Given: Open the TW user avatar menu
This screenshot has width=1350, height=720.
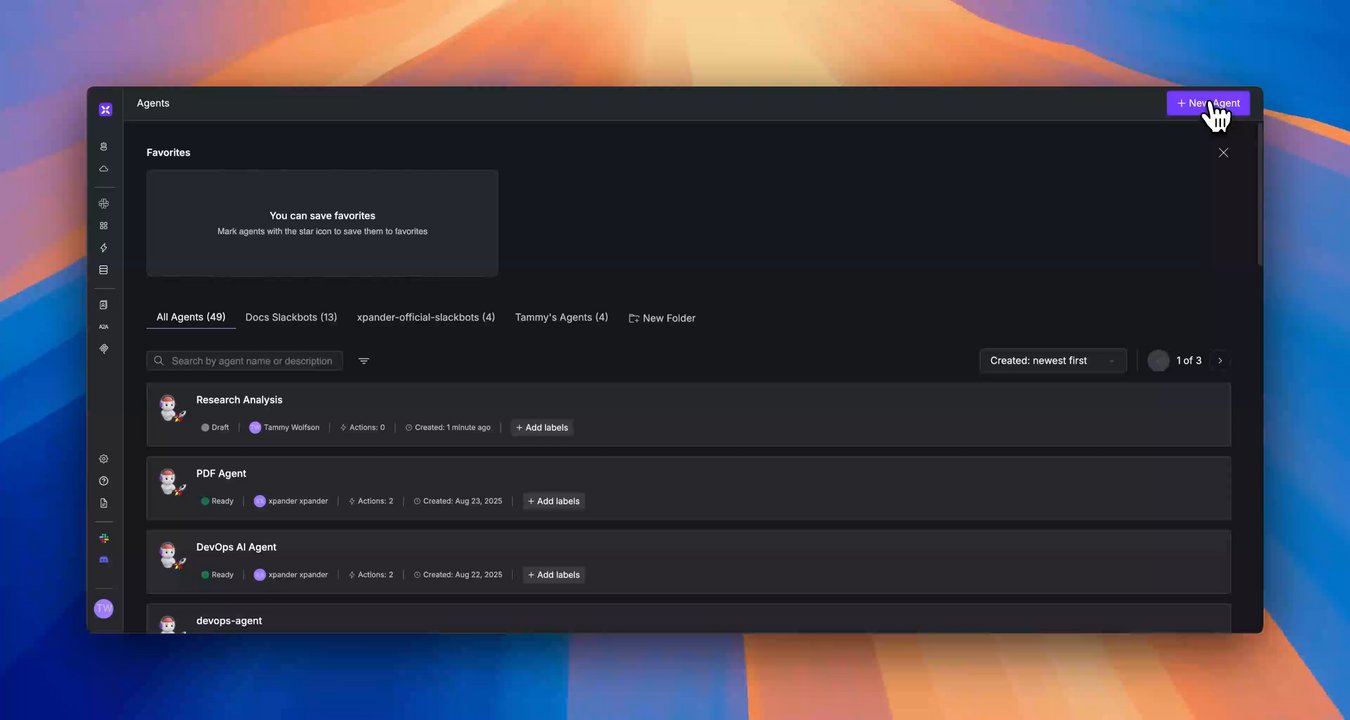Looking at the screenshot, I should tap(103, 609).
